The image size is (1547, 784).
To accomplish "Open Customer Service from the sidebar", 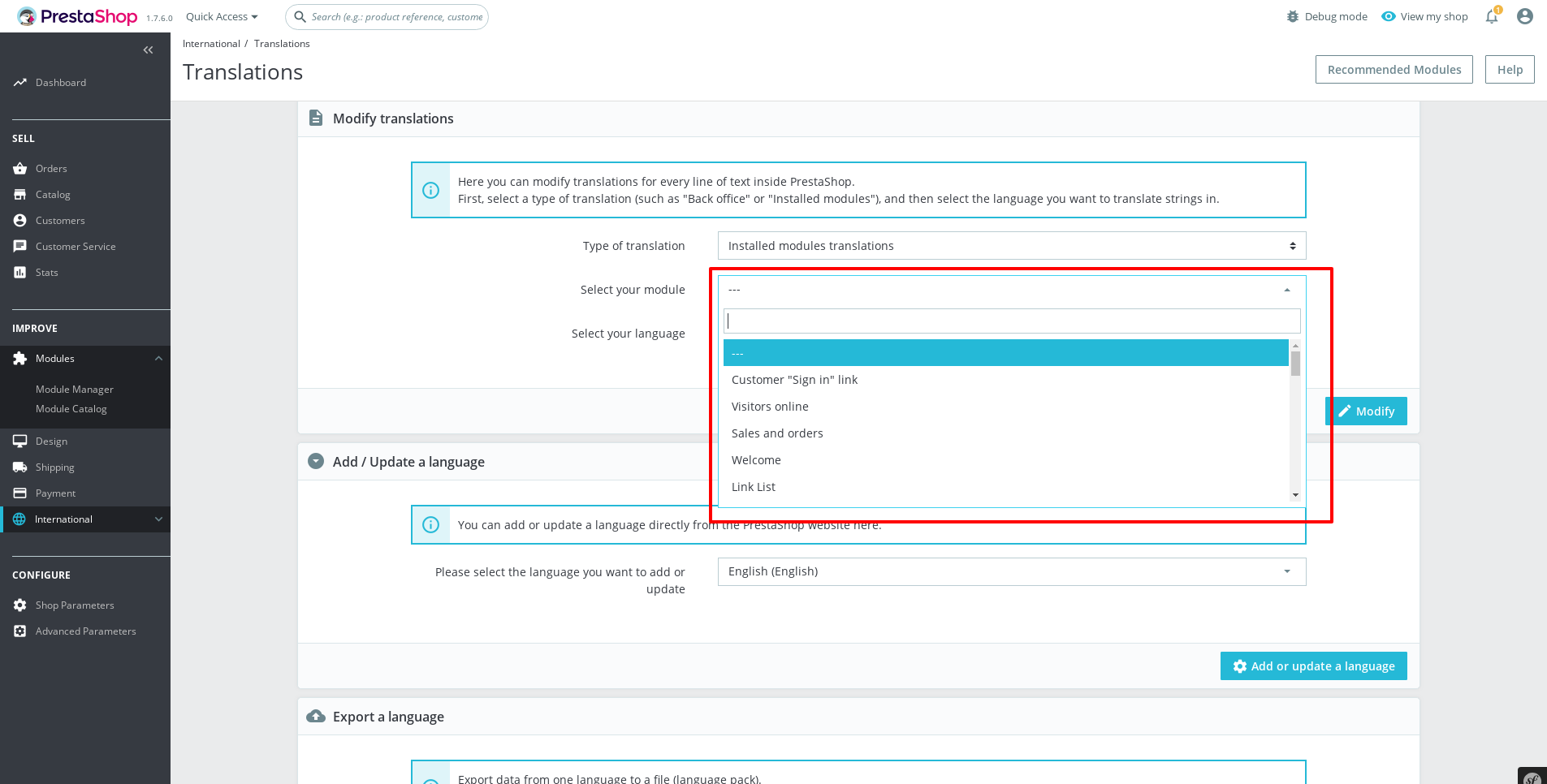I will tap(20, 246).
